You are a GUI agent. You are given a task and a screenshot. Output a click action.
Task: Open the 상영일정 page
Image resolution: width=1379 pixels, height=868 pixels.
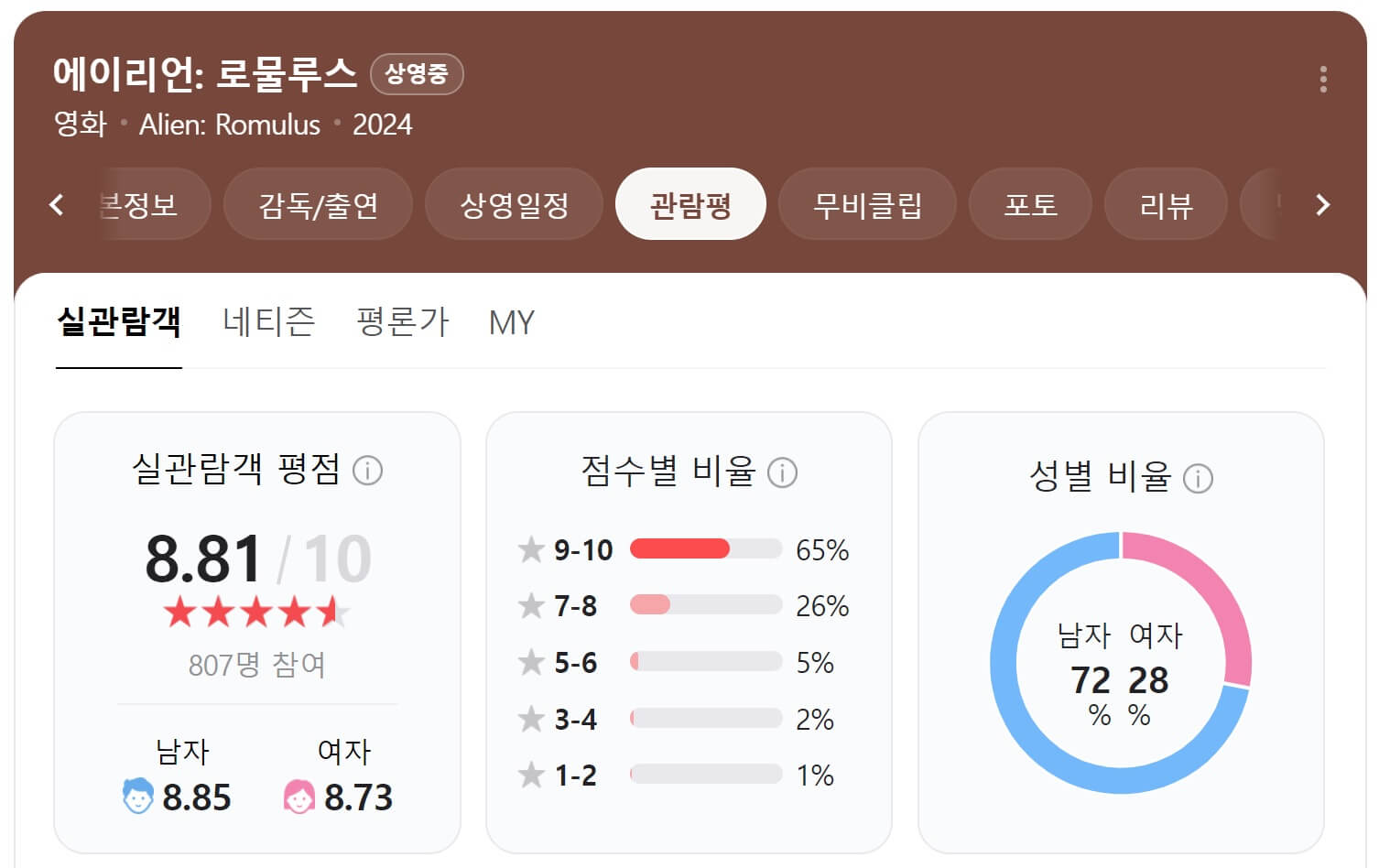pos(513,204)
